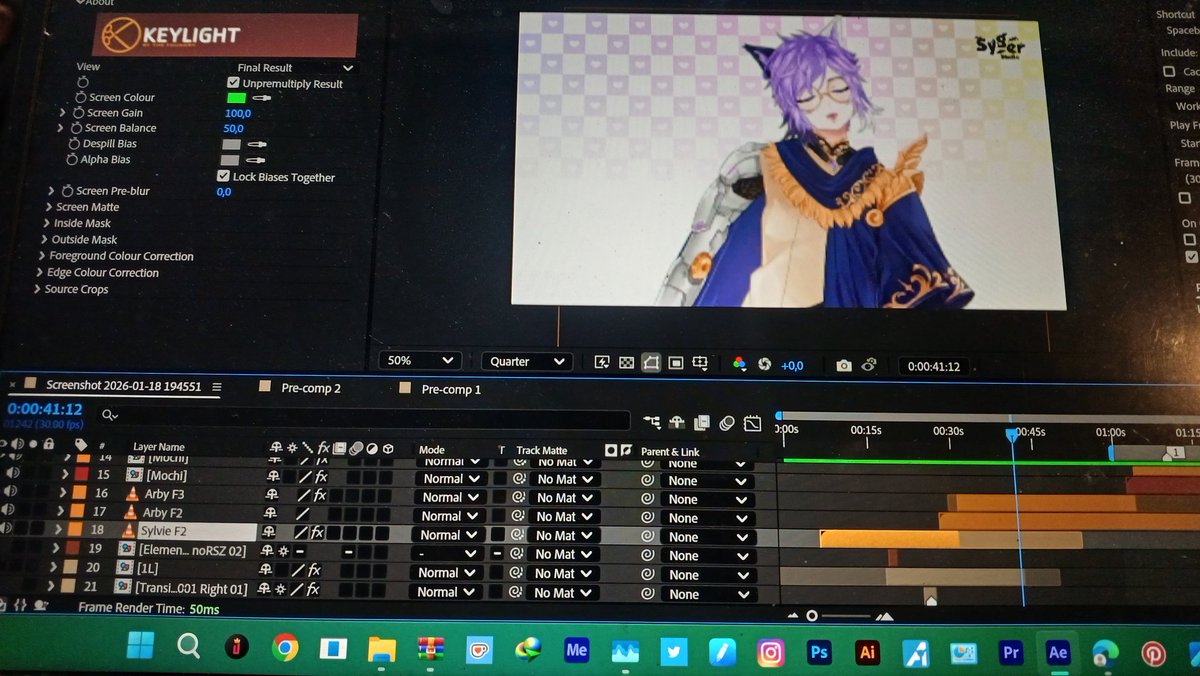Open the Quarter resolution dropdown
The height and width of the screenshot is (676, 1200).
tap(526, 361)
